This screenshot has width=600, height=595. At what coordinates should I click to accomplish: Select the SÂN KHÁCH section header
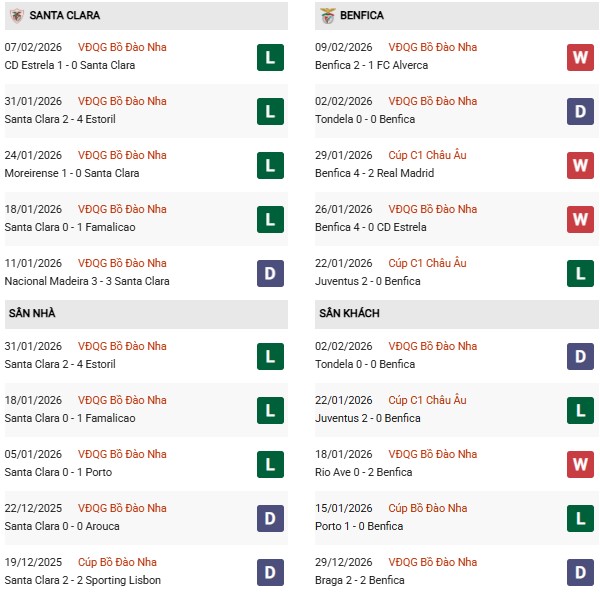pyautogui.click(x=351, y=313)
